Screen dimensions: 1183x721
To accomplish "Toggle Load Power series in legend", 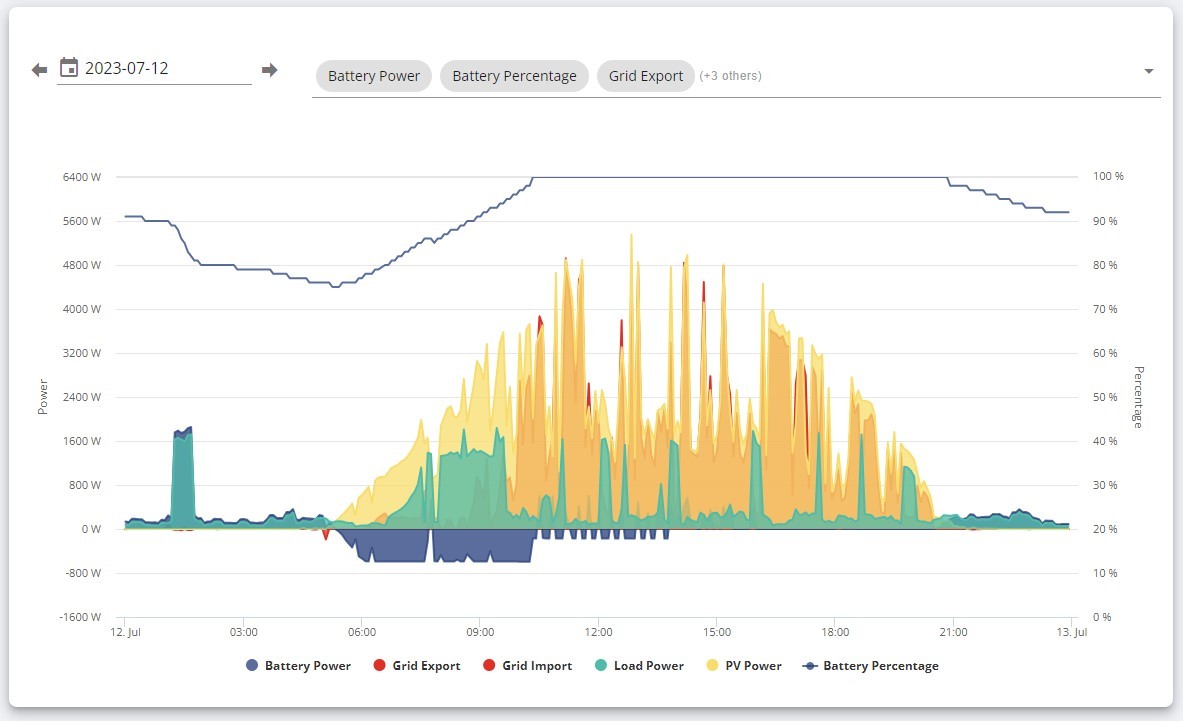I will [639, 666].
